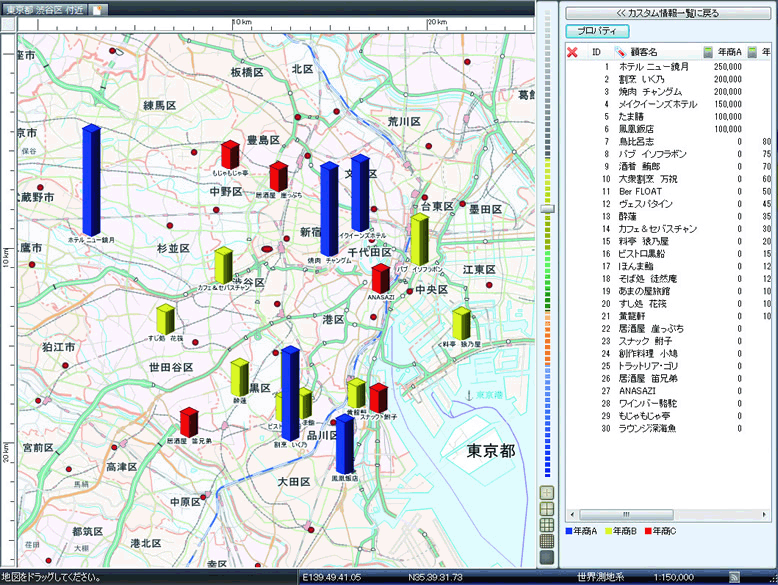Select row たま膳 in list
The image size is (778, 585).
pyautogui.click(x=668, y=117)
